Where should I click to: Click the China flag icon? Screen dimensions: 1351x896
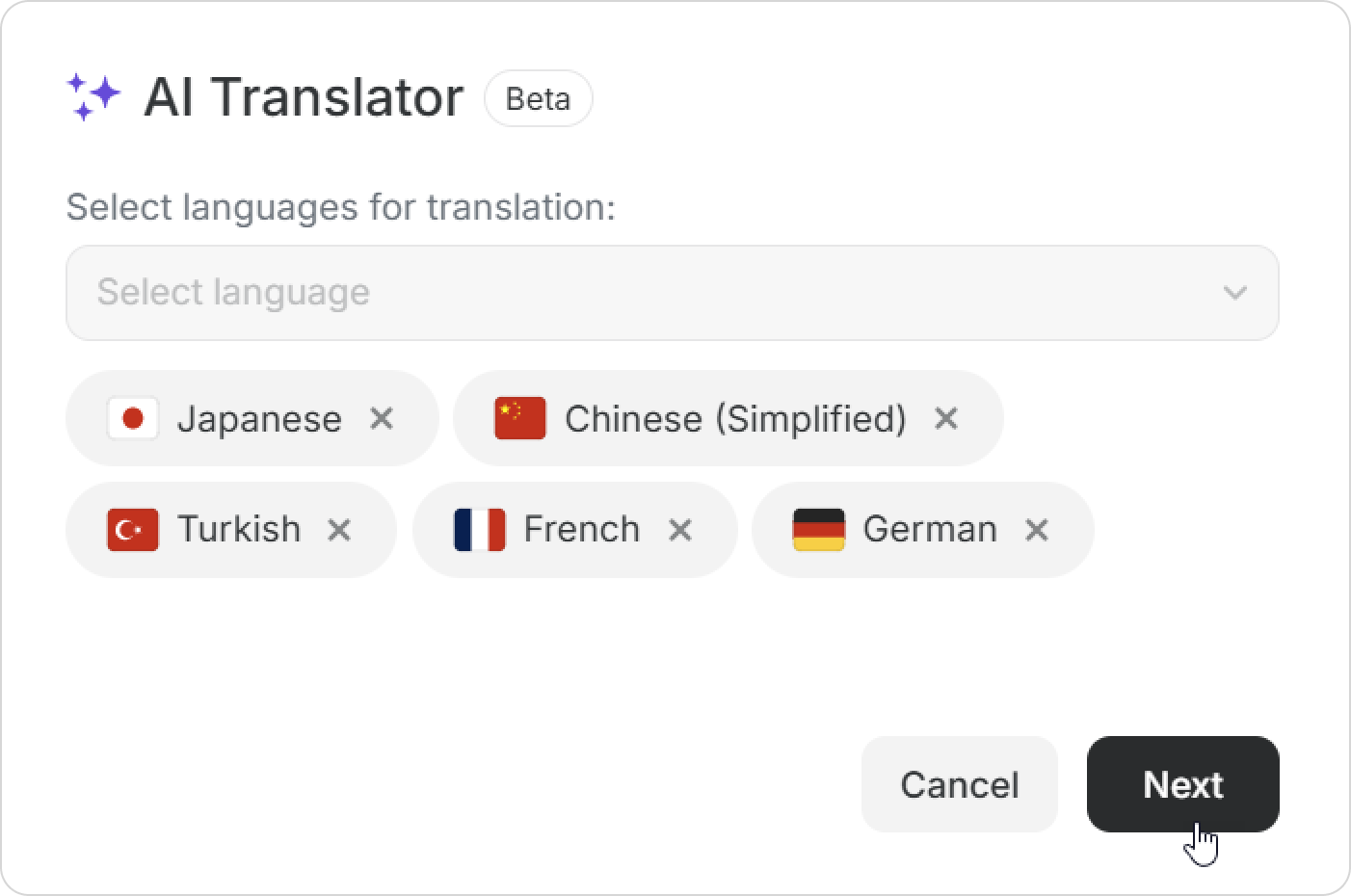pos(520,419)
